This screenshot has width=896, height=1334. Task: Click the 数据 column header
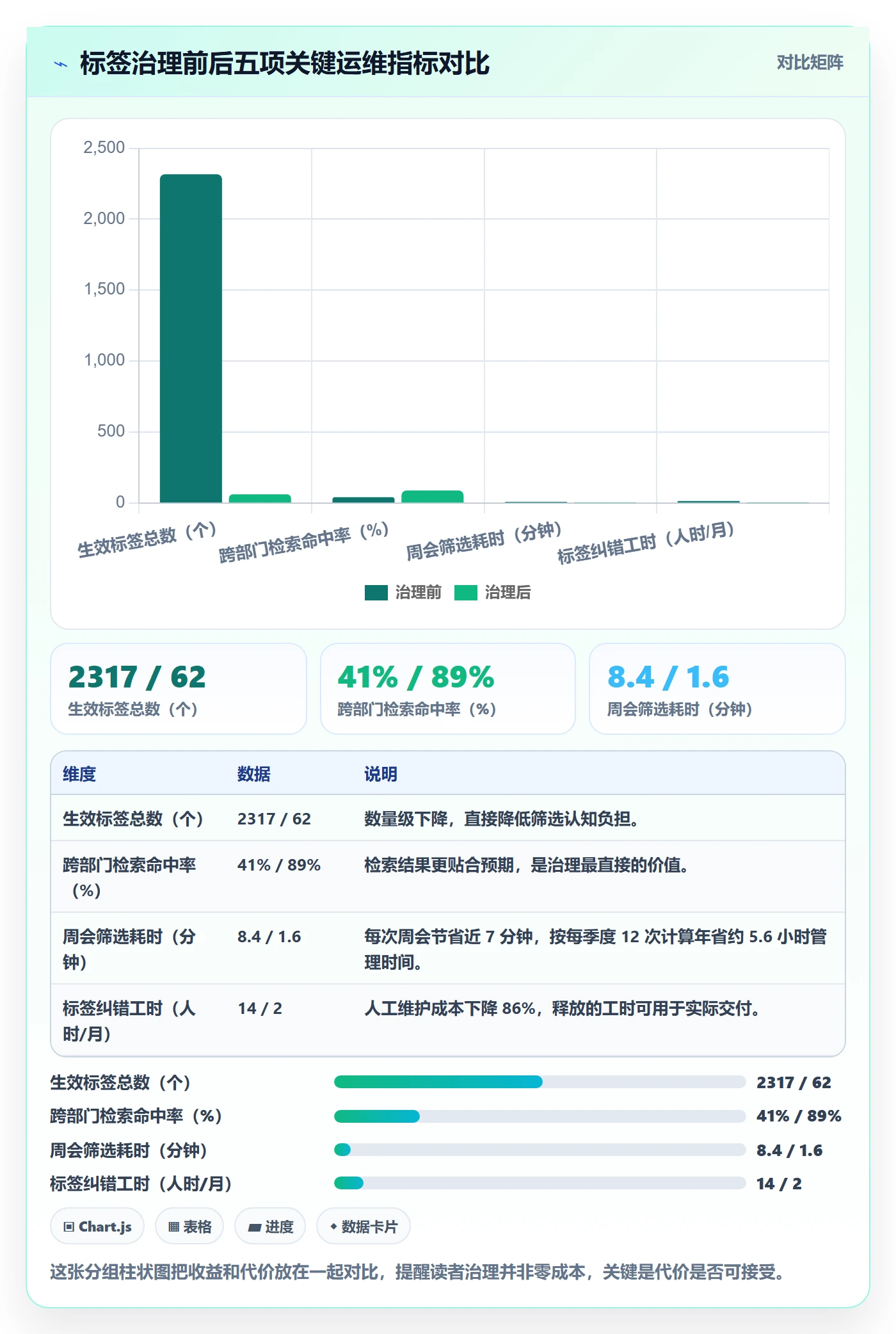pyautogui.click(x=253, y=774)
